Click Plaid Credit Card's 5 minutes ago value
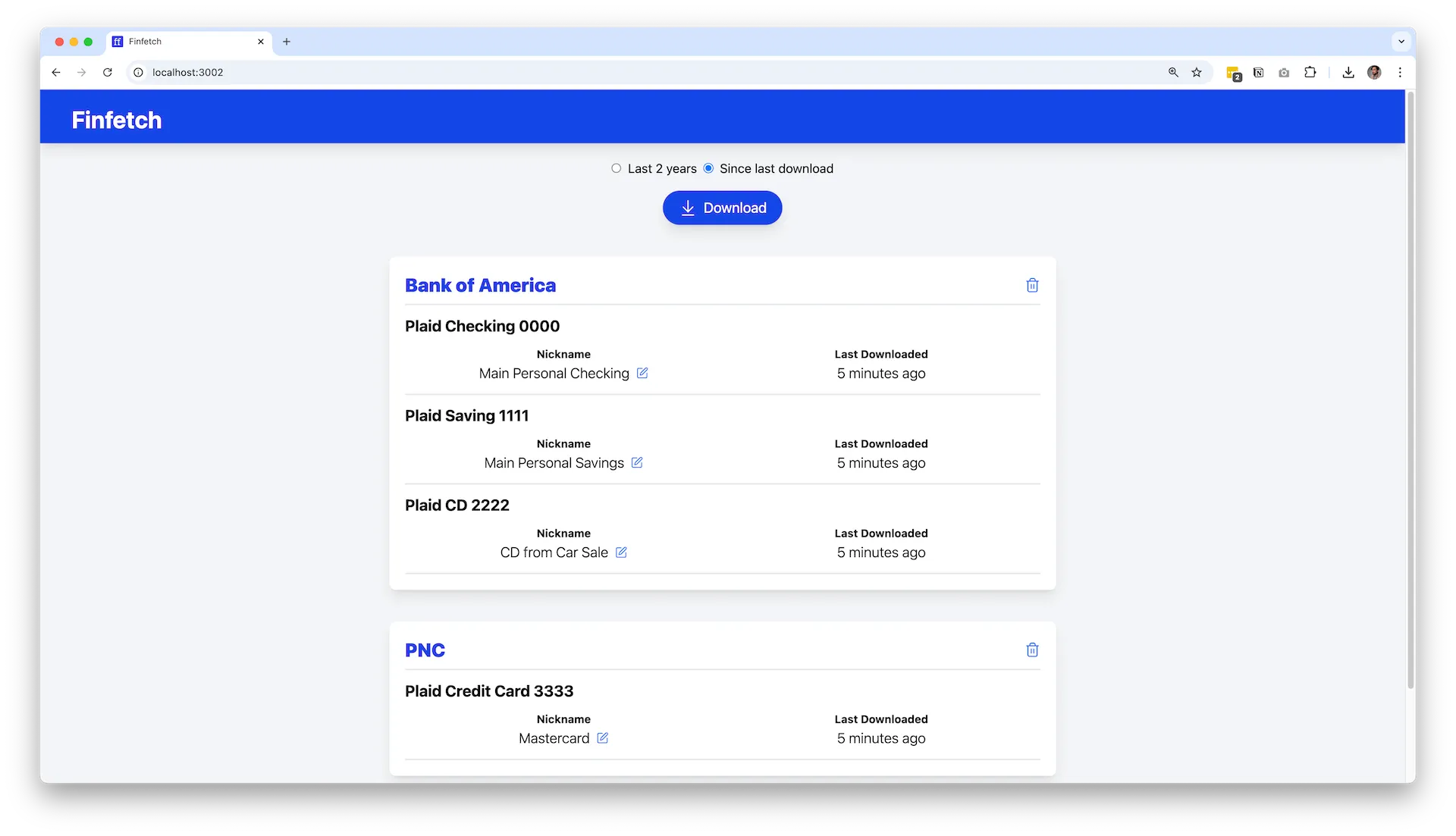The image size is (1456, 836). [881, 737]
